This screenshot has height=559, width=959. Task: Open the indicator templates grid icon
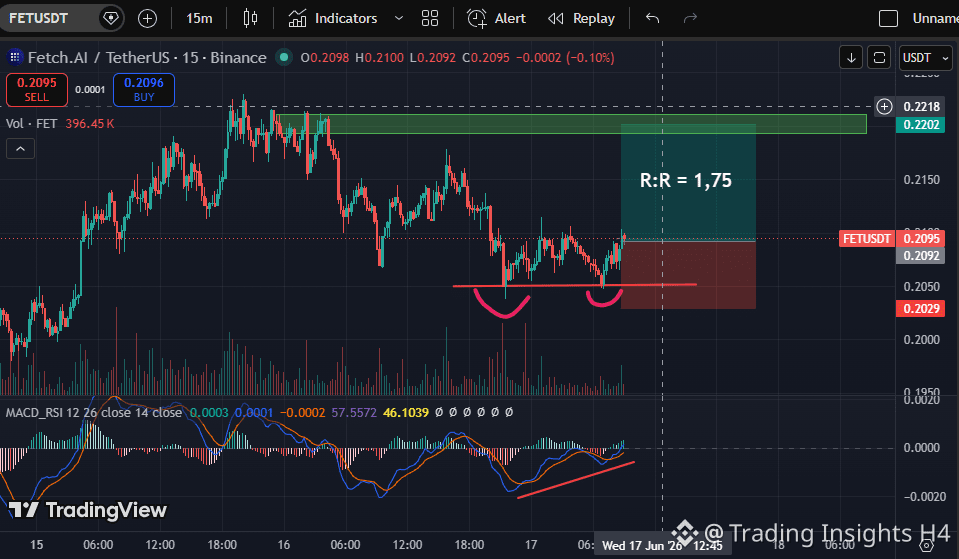coord(430,18)
